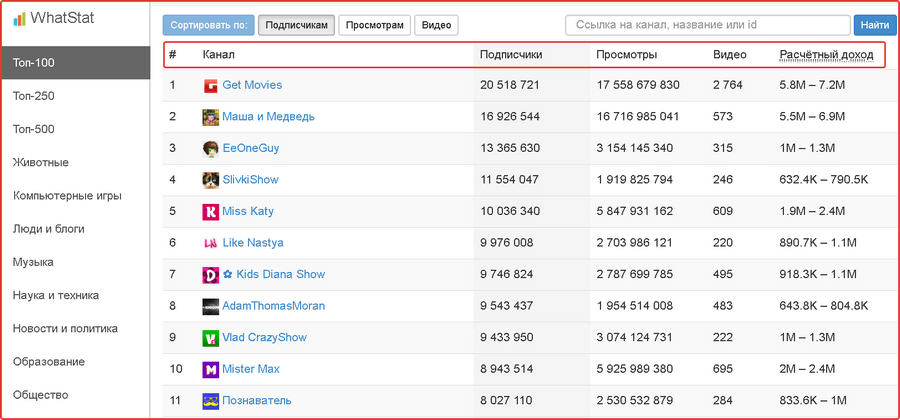
Task: Focus the channel link search field
Action: click(x=708, y=25)
